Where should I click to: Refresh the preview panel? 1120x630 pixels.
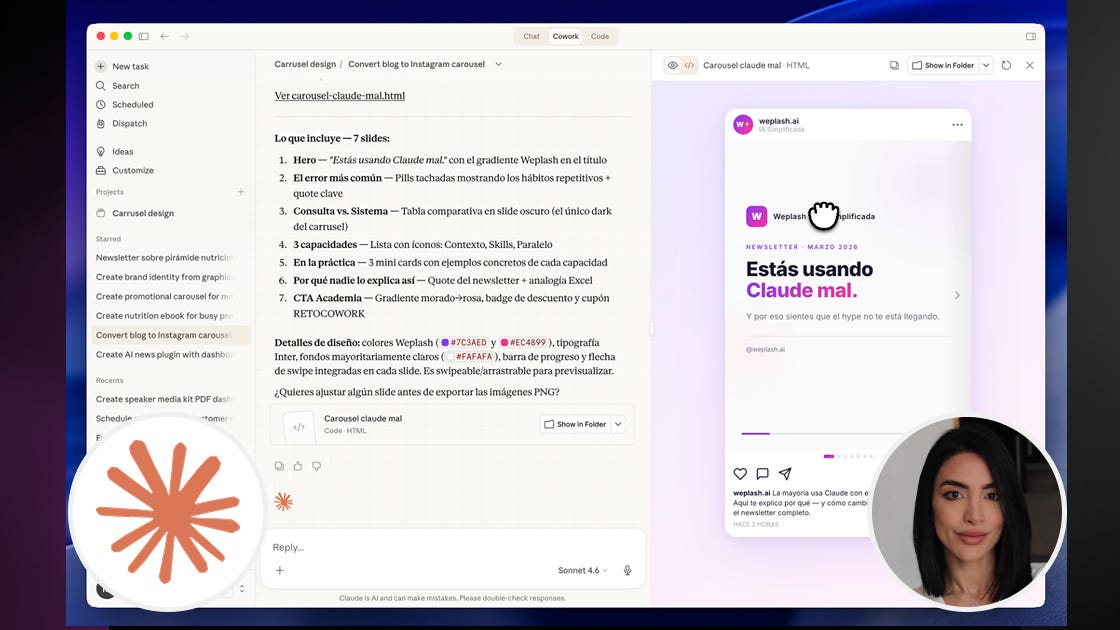click(1006, 65)
